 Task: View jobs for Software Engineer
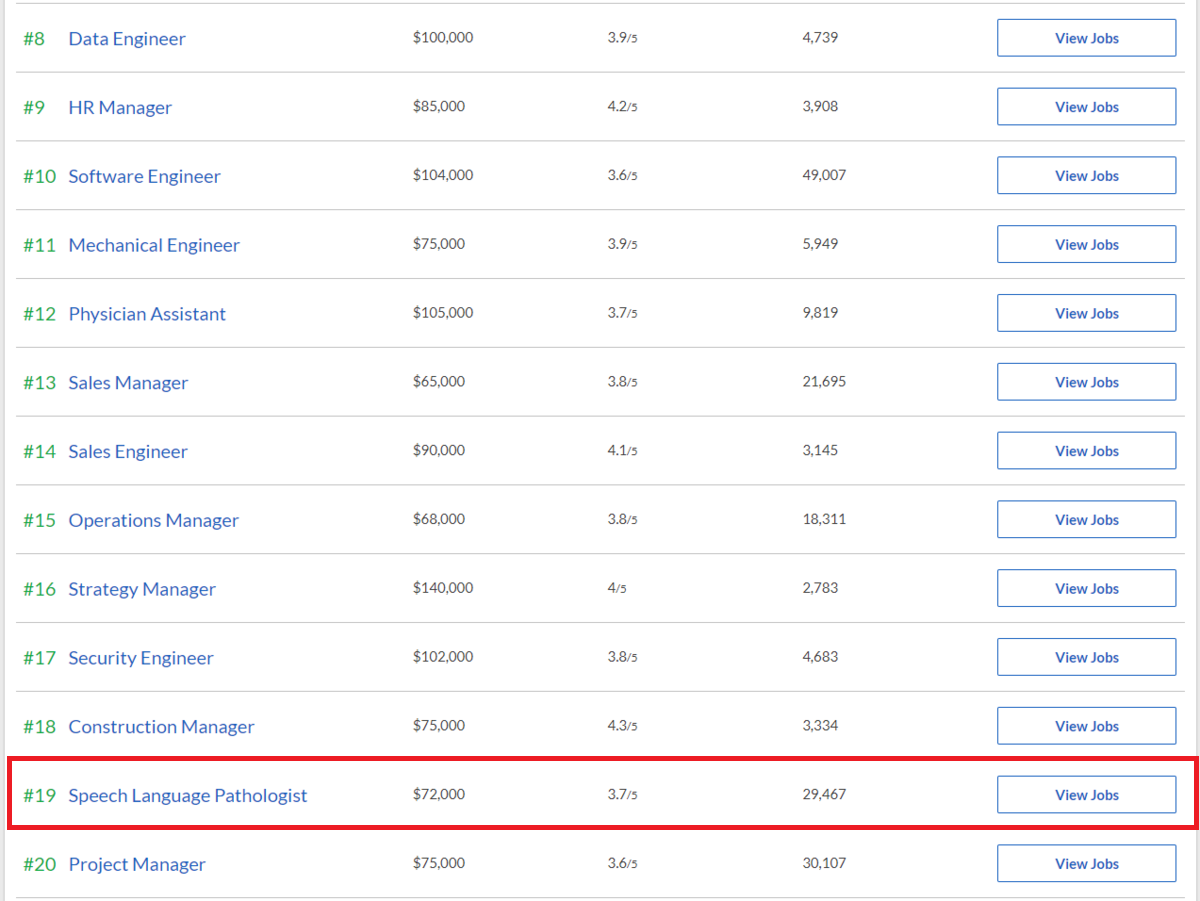[x=1086, y=176]
